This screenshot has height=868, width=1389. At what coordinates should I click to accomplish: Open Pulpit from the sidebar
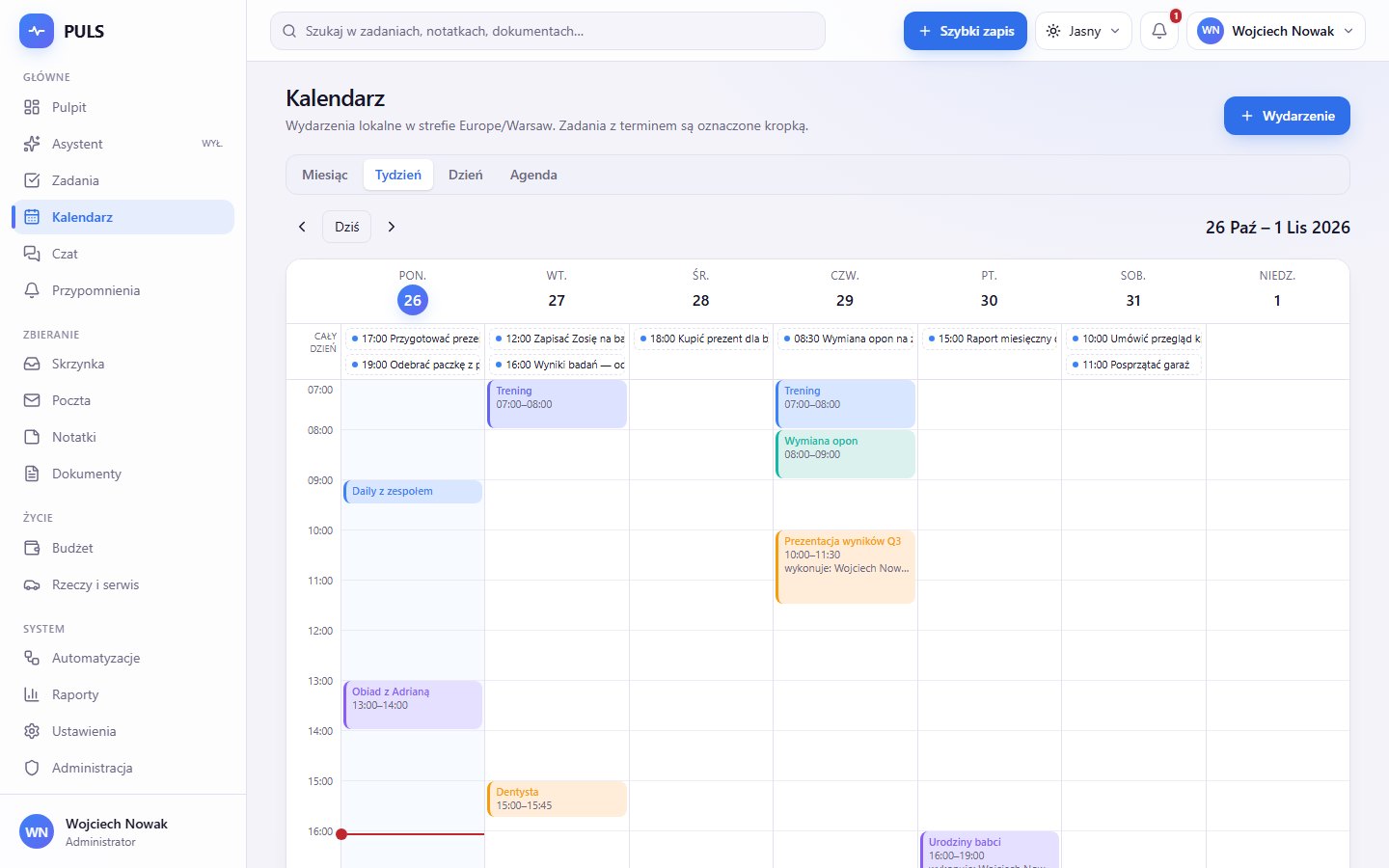click(123, 107)
